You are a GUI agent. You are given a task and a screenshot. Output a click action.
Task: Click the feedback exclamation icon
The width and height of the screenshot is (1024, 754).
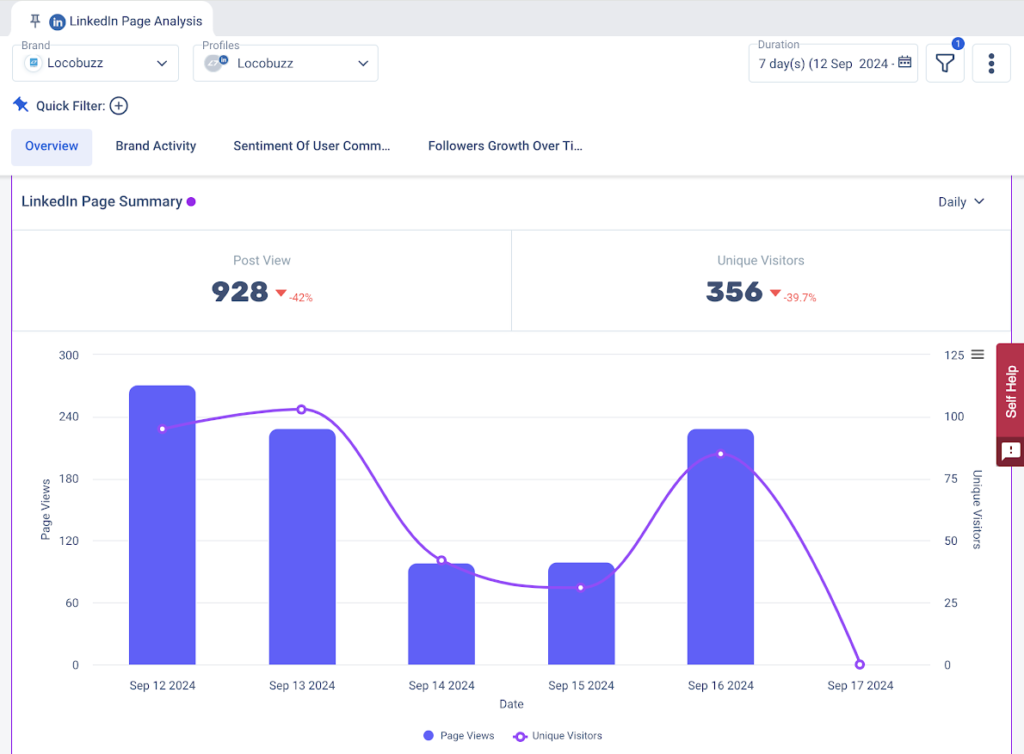(x=1010, y=451)
